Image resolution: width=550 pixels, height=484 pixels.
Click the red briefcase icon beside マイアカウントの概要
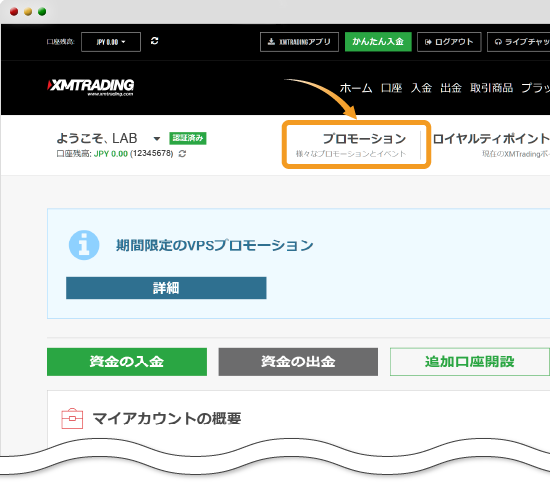(72, 418)
